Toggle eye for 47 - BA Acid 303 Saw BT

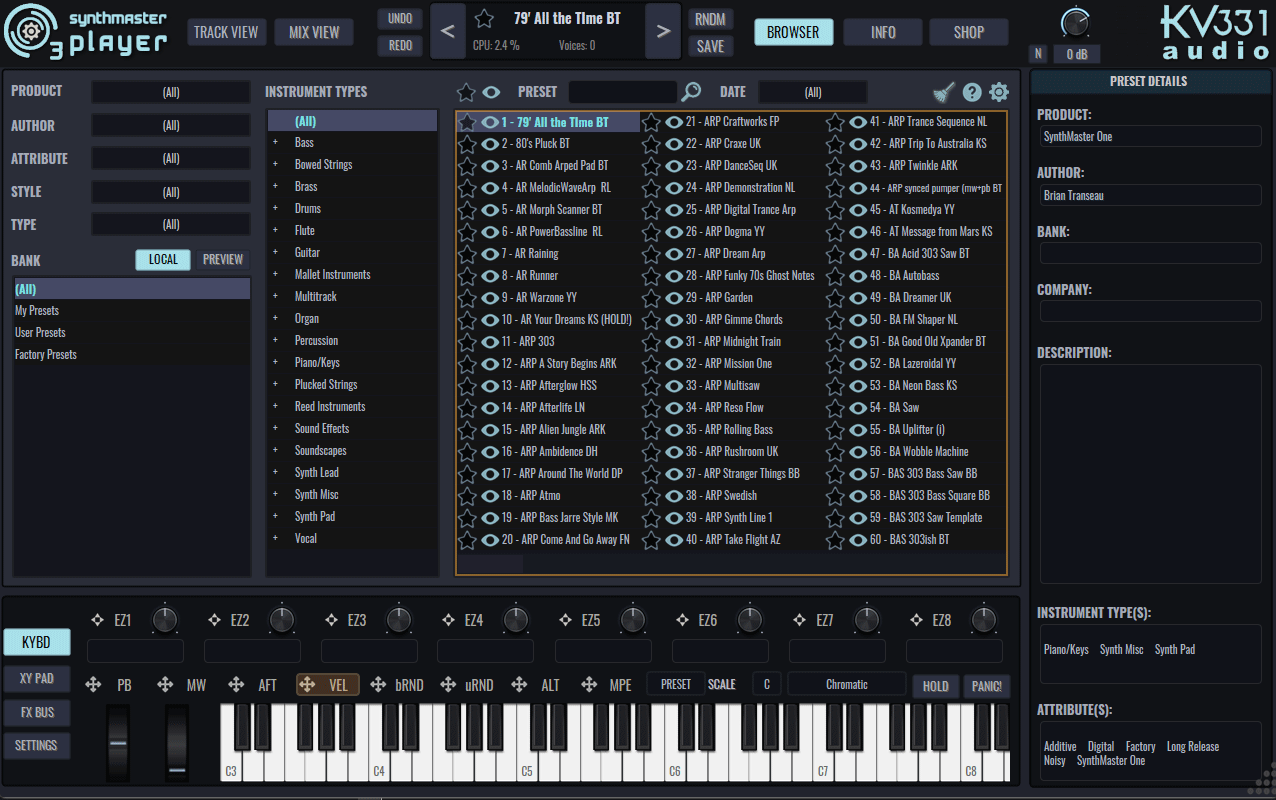858,254
